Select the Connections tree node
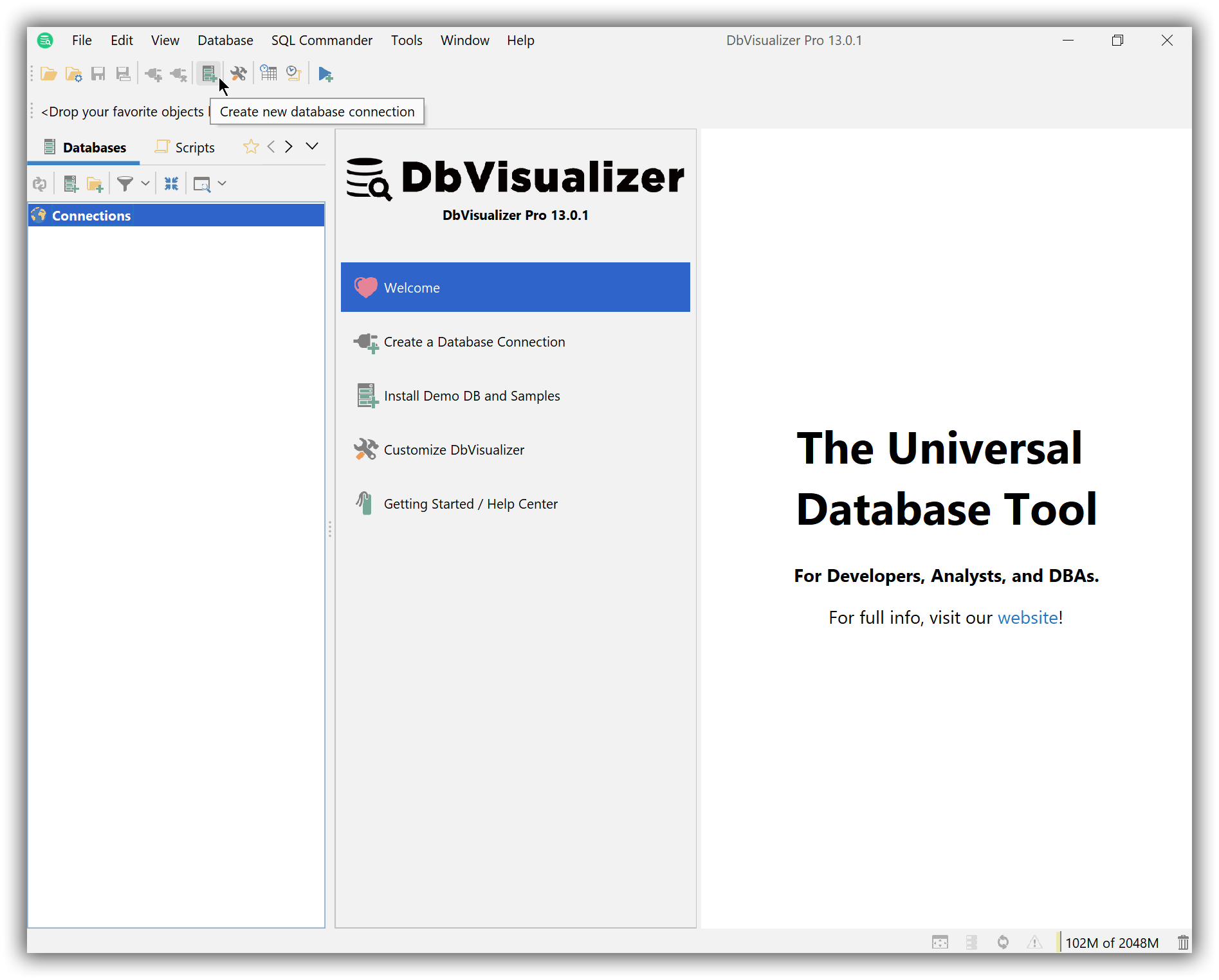 tap(91, 216)
